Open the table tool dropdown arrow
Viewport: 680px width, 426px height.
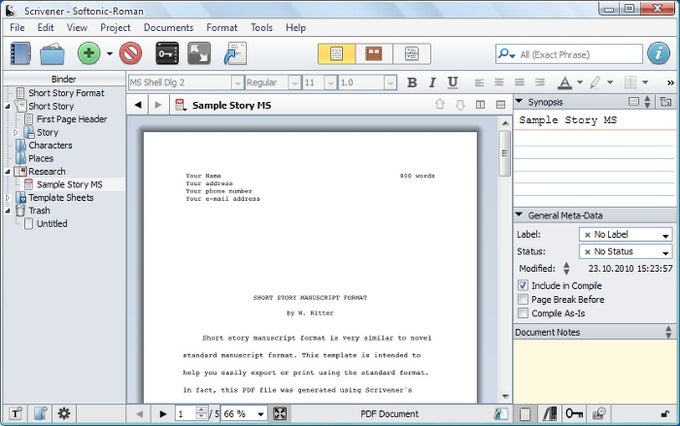click(x=645, y=82)
